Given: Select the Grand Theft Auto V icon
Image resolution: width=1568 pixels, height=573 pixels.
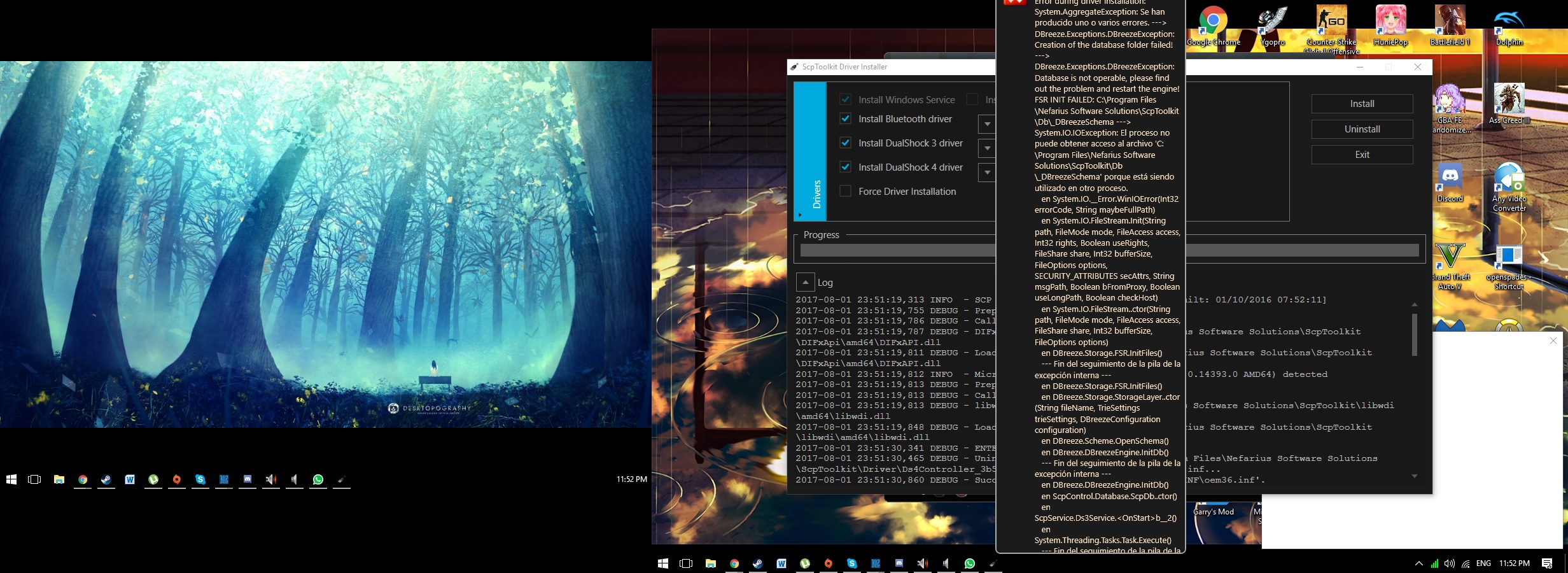Looking at the screenshot, I should (x=1450, y=266).
